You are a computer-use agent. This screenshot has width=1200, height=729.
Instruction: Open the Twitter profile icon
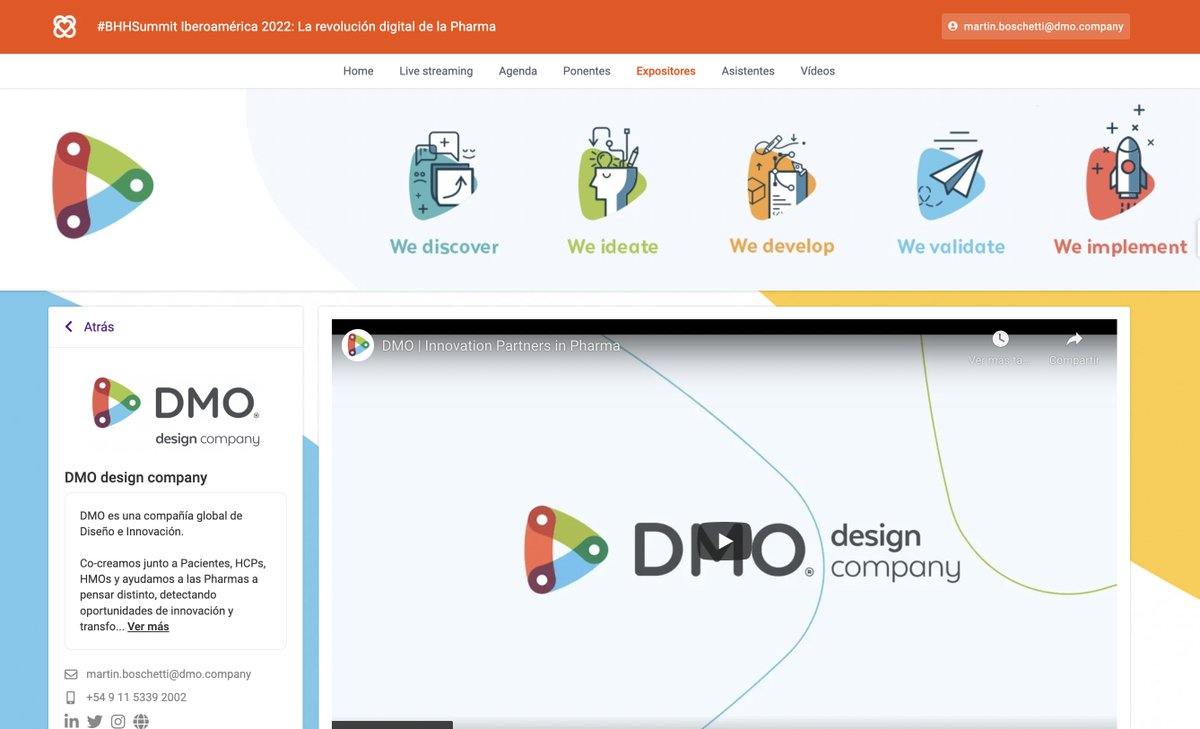click(95, 721)
